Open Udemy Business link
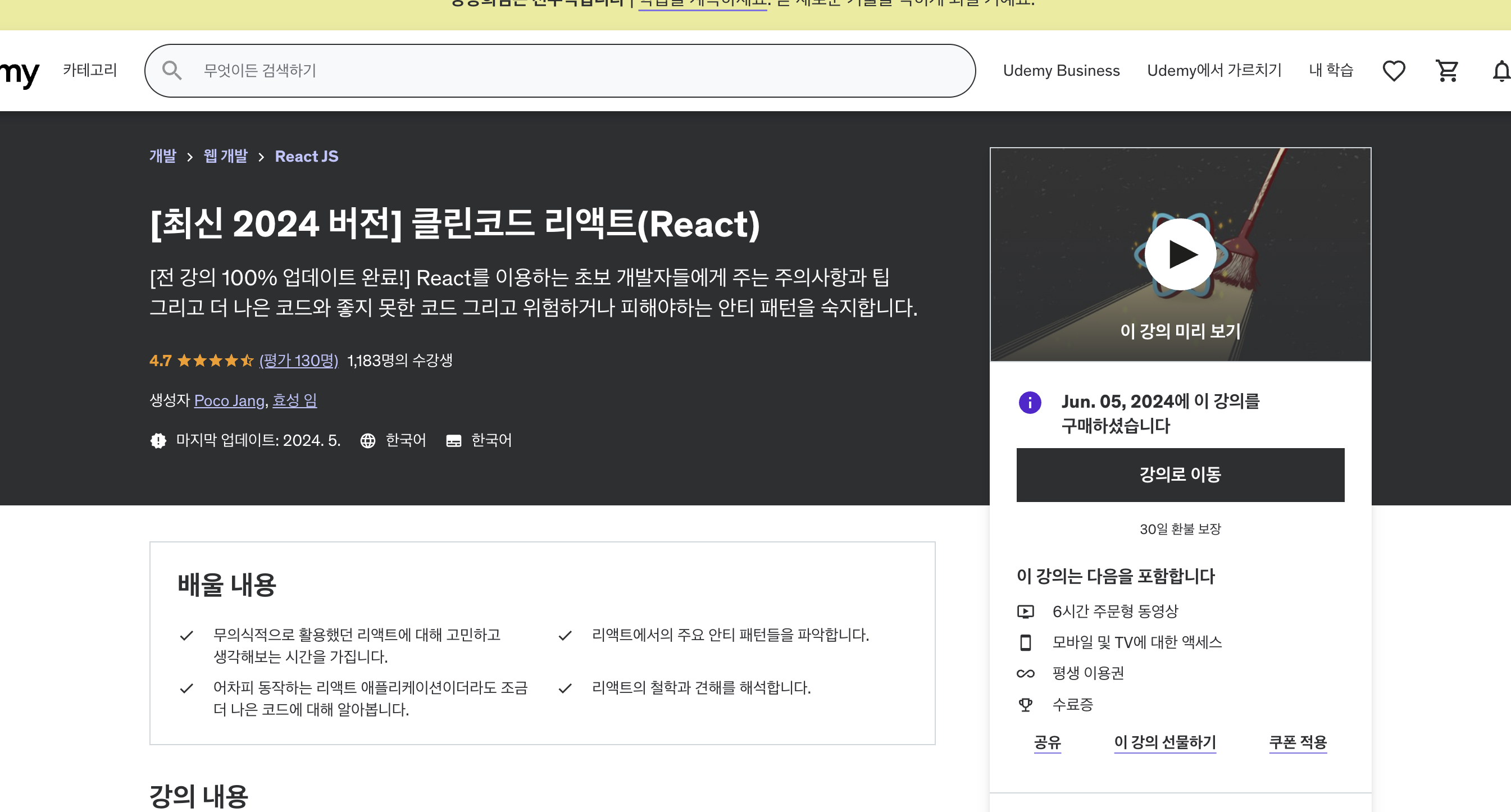 (1061, 70)
